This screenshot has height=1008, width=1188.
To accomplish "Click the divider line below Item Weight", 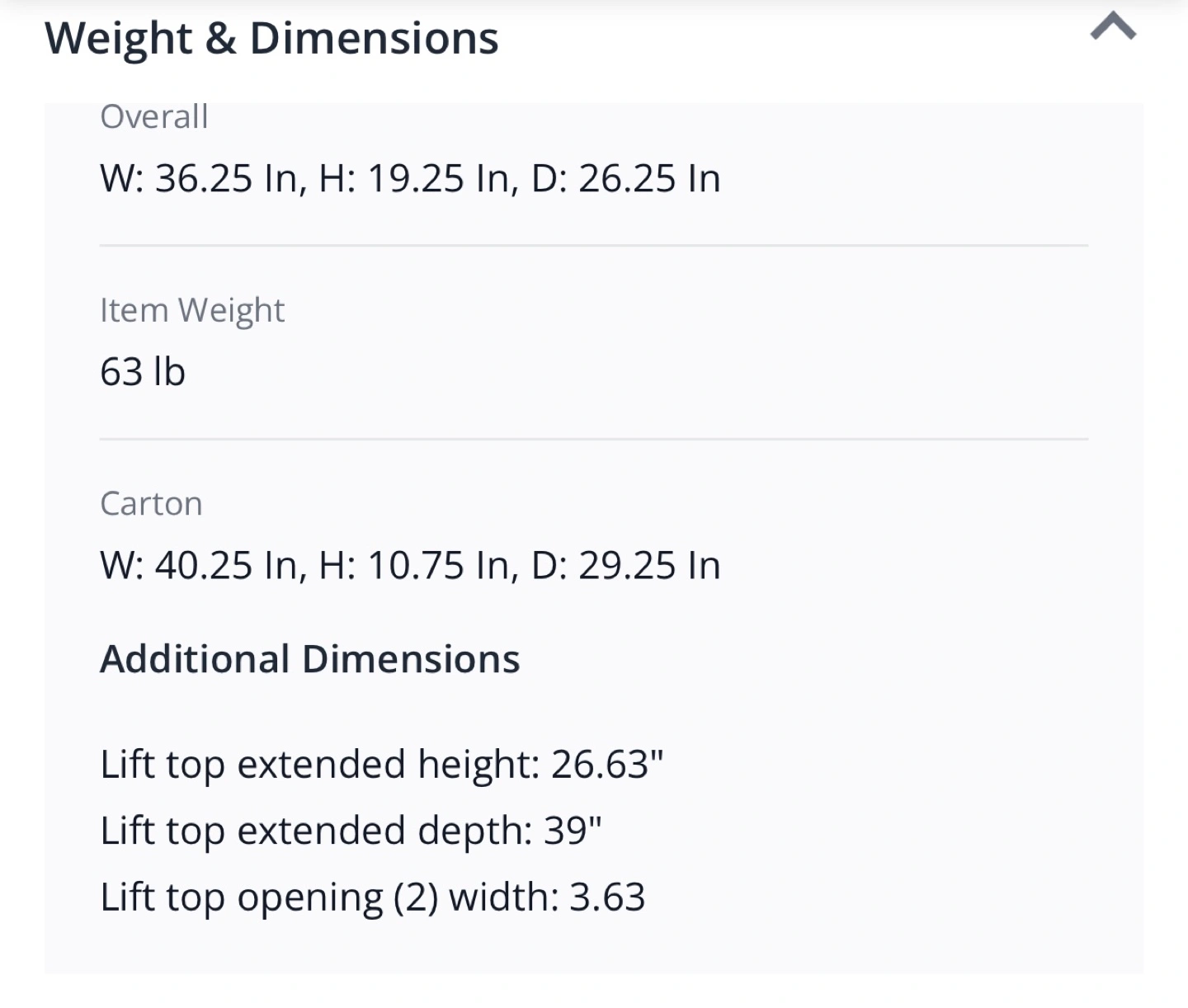I will pyautogui.click(x=594, y=440).
